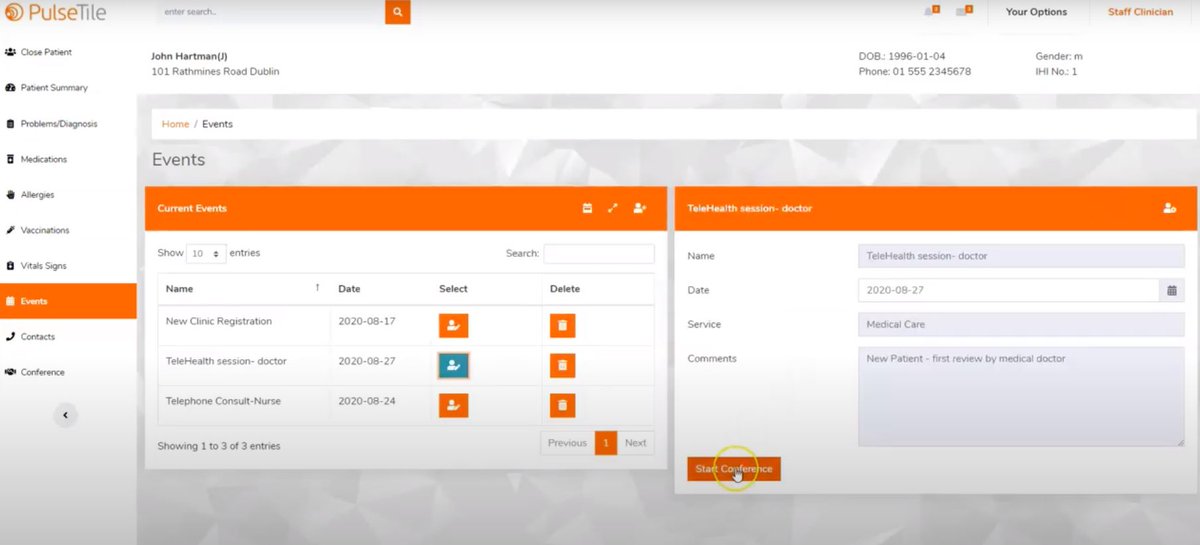Viewport: 1200px width, 545px height.
Task: Click the calendar icon in Current Events header
Action: tap(587, 208)
